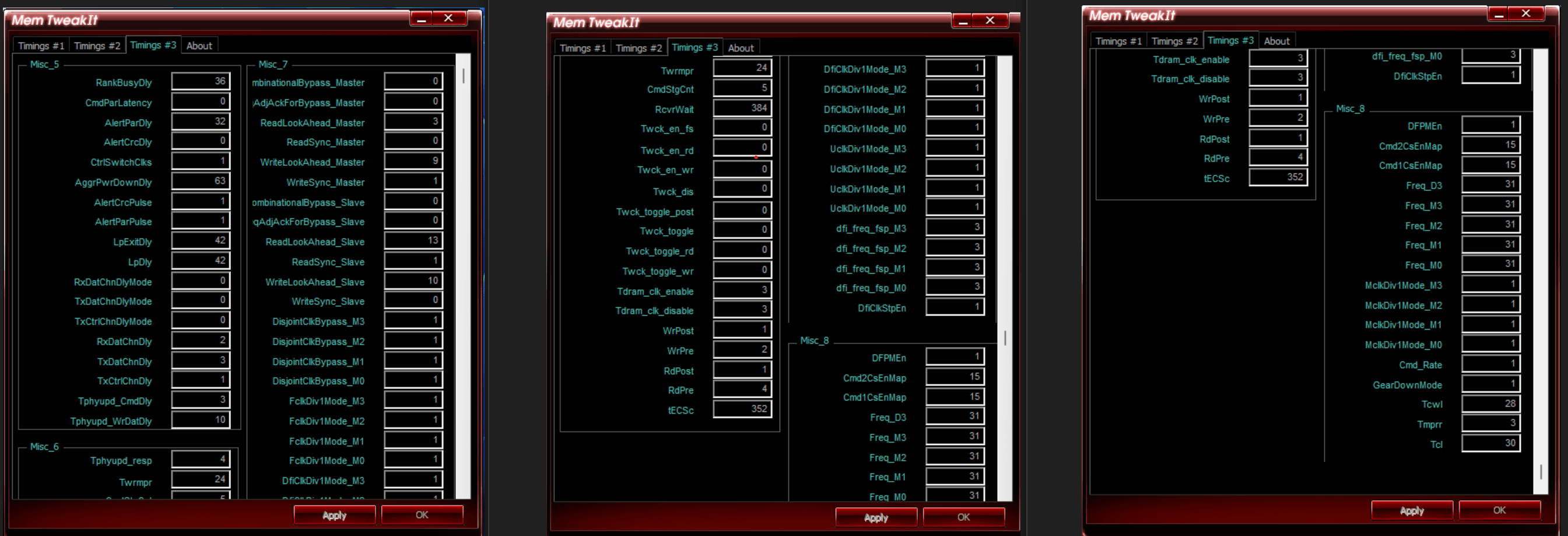Select the GearDownMode input box
Image resolution: width=1568 pixels, height=536 pixels.
(x=1491, y=384)
